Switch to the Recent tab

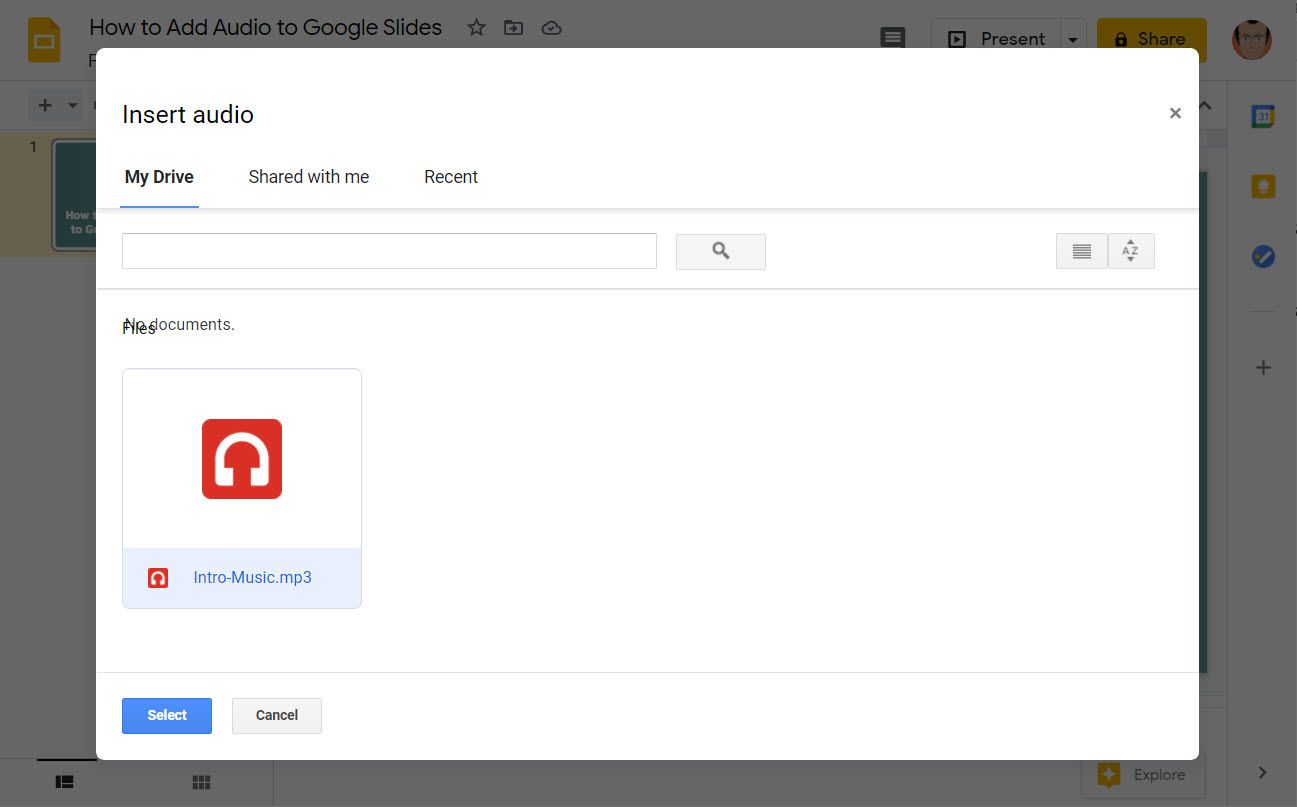coord(451,177)
